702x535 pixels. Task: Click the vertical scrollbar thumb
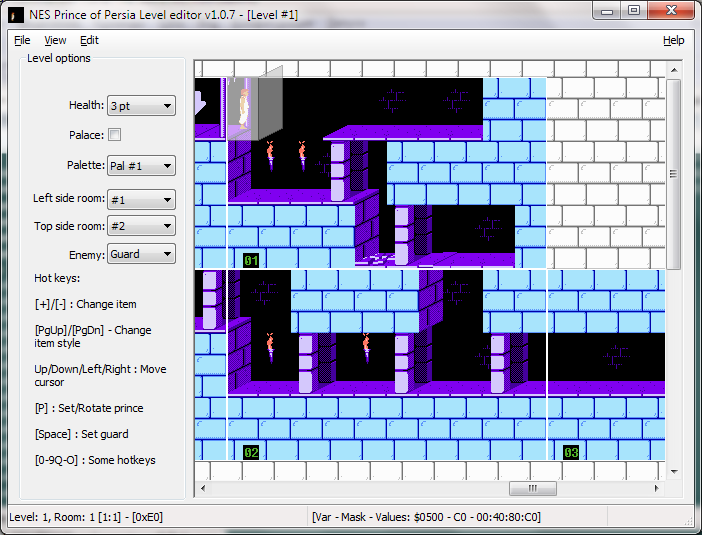click(x=674, y=174)
